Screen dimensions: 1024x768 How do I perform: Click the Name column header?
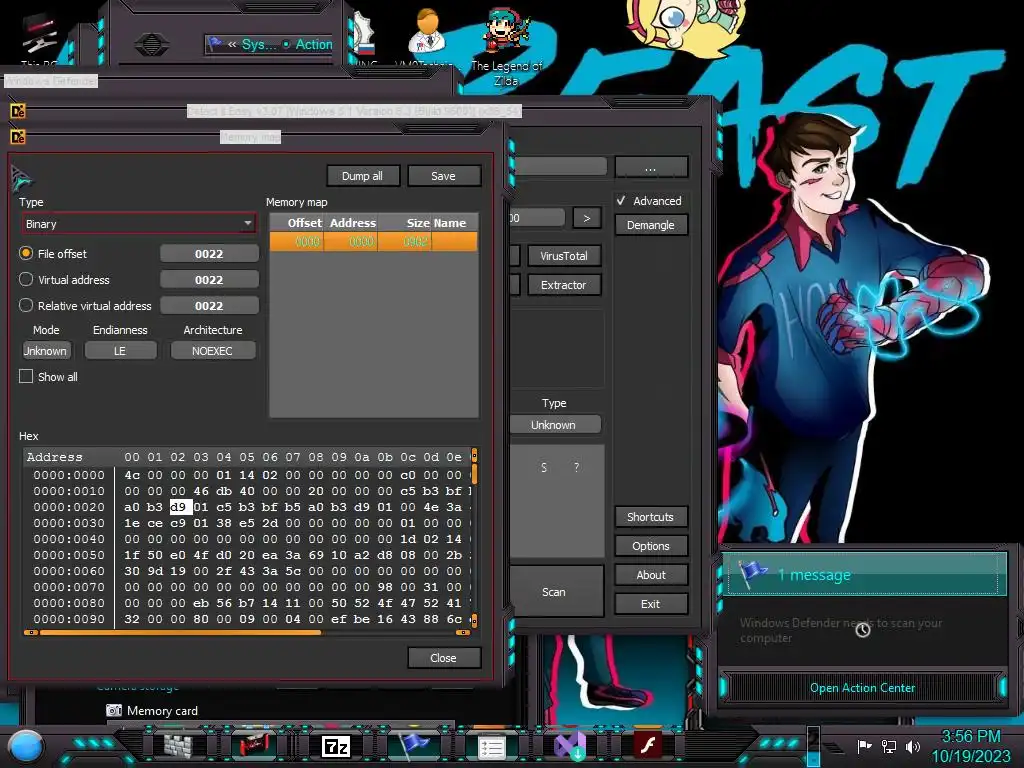454,223
